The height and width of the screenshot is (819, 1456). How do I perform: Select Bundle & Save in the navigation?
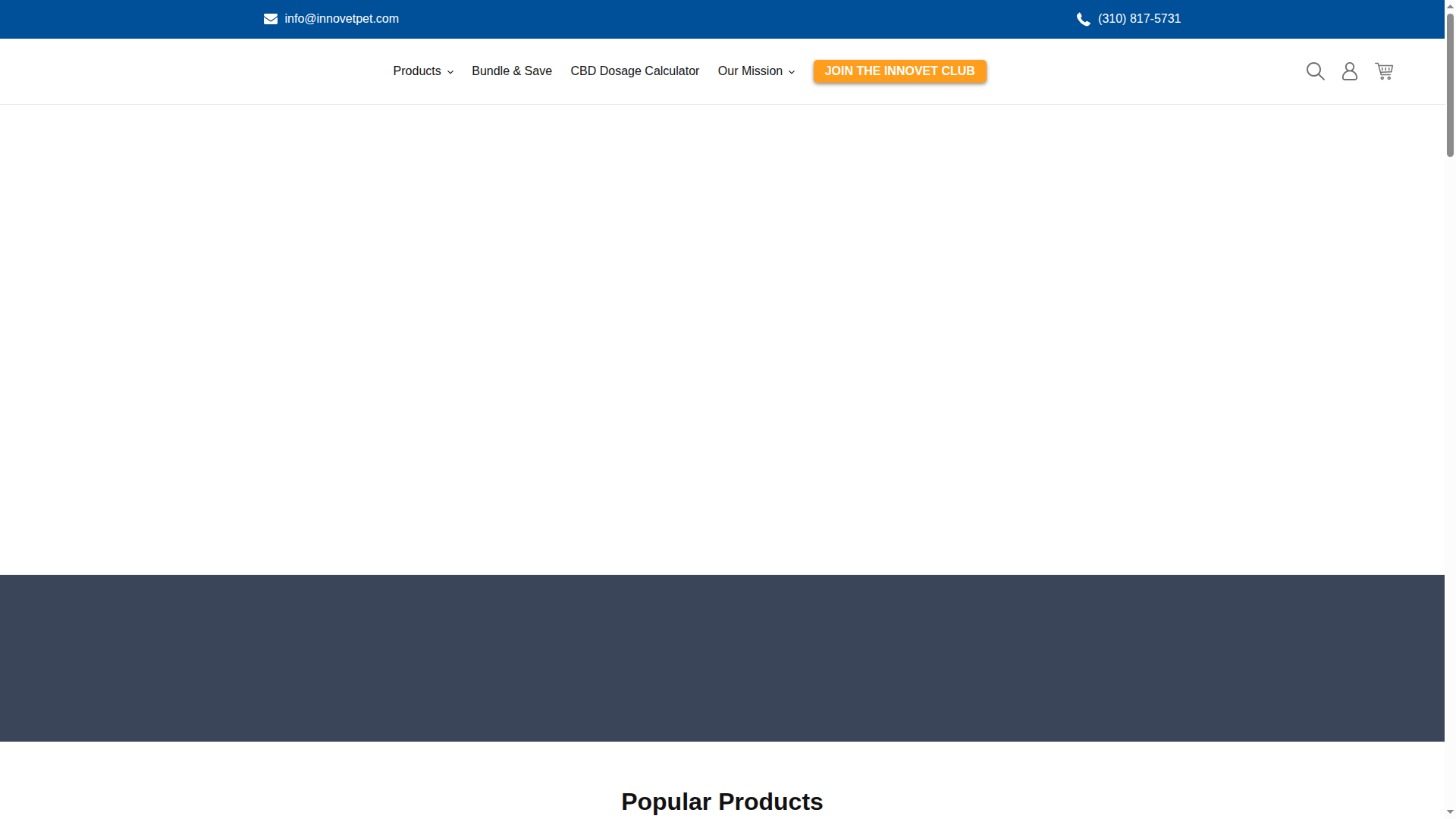point(511,71)
